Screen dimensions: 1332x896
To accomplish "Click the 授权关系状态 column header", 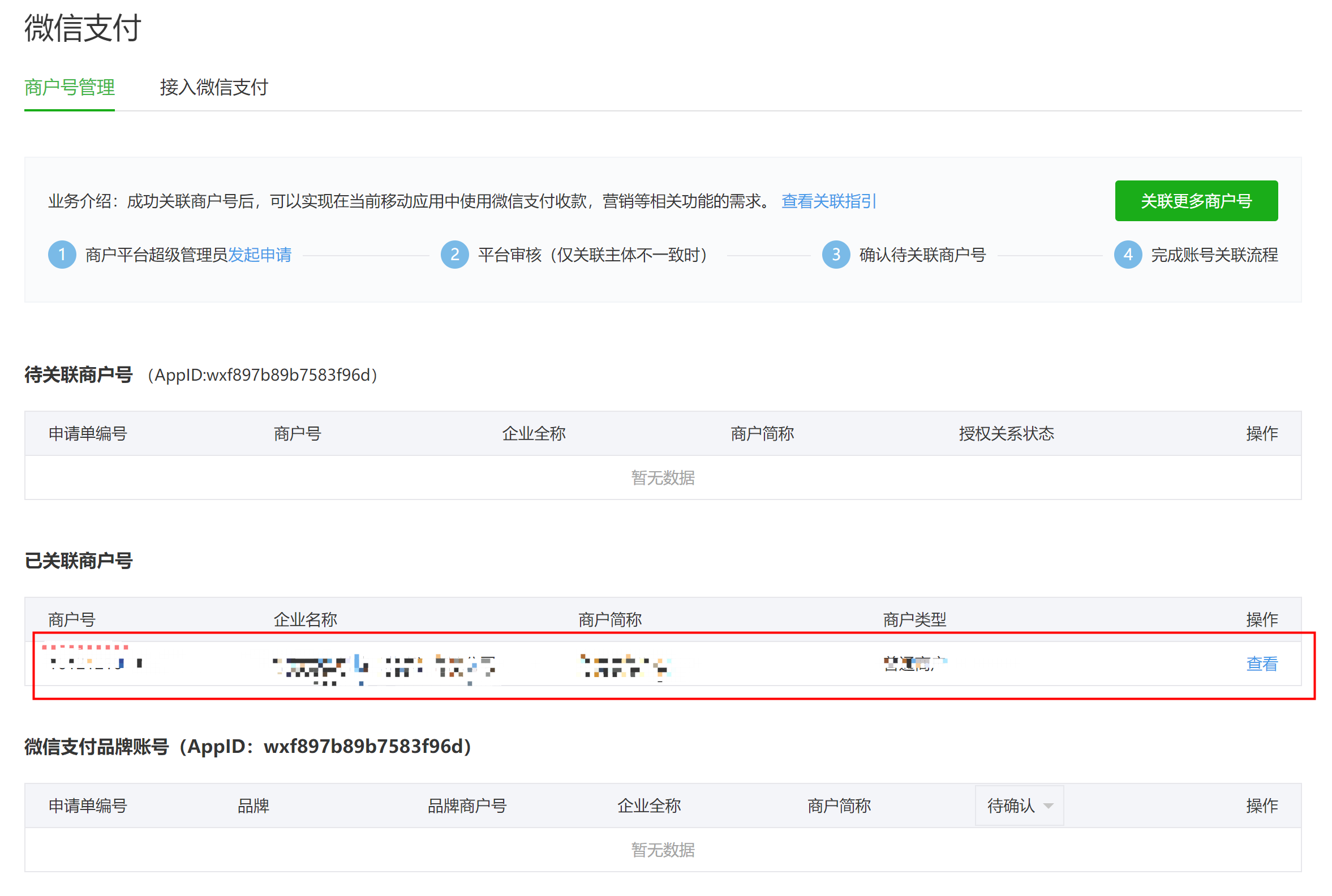I will (1007, 434).
